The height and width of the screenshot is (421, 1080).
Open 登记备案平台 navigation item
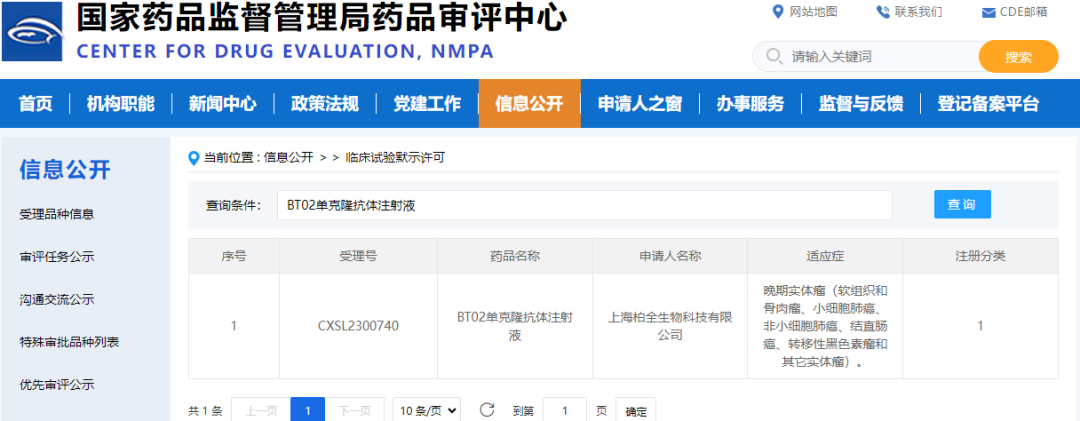(988, 104)
